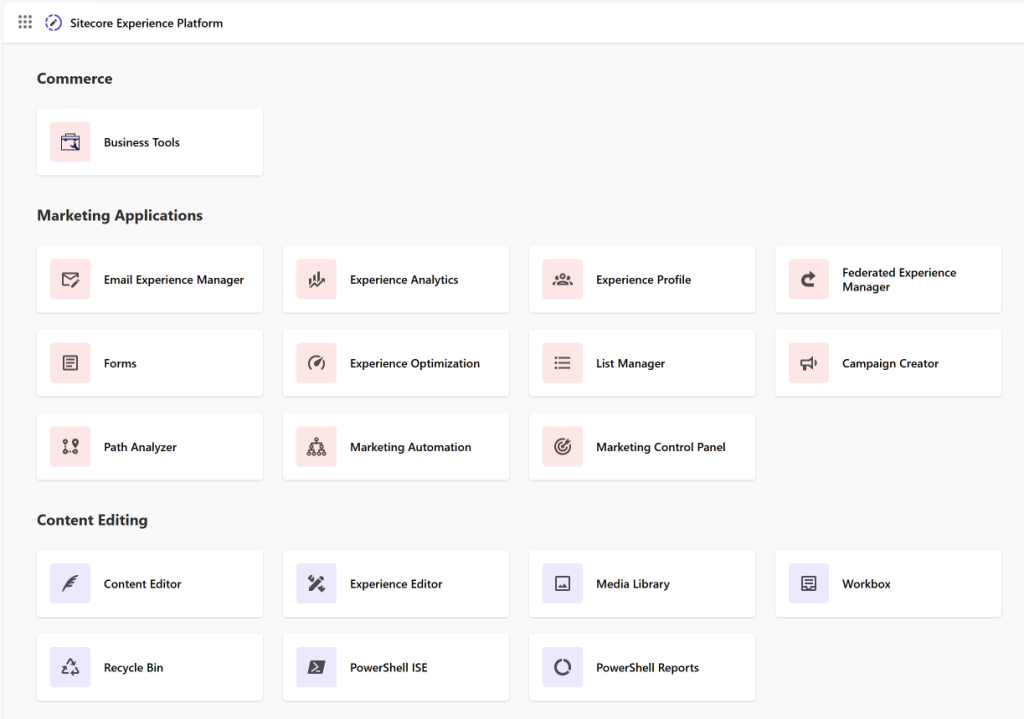The image size is (1024, 719).
Task: Click the Media Library picture icon
Action: tap(563, 584)
